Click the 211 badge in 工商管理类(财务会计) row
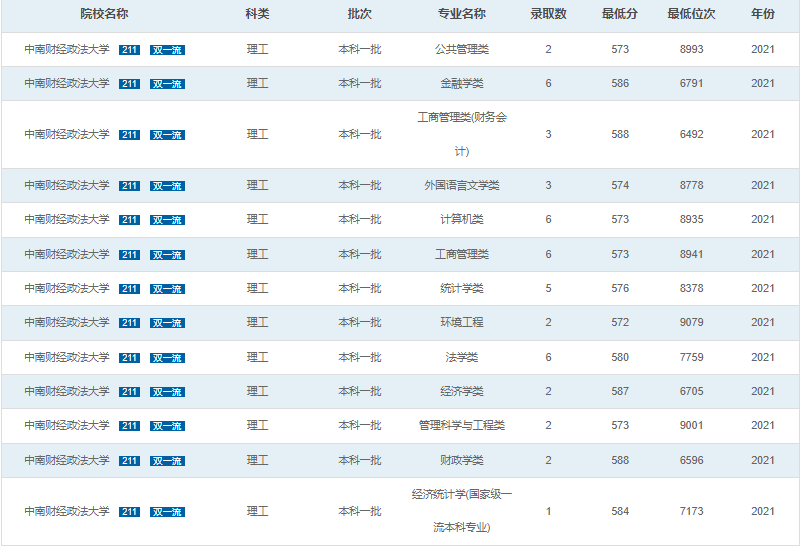802x547 pixels. [x=129, y=135]
